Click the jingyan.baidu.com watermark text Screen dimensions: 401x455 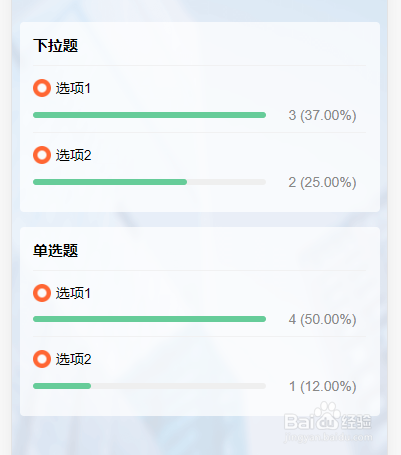click(x=328, y=437)
